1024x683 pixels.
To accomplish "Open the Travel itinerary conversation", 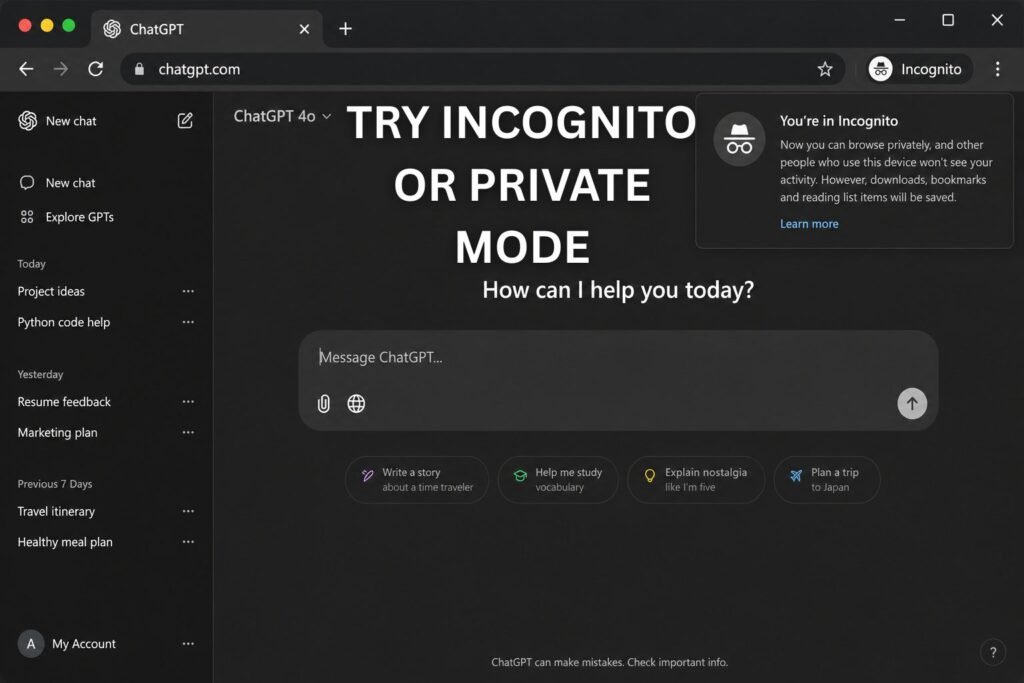I will pos(56,511).
